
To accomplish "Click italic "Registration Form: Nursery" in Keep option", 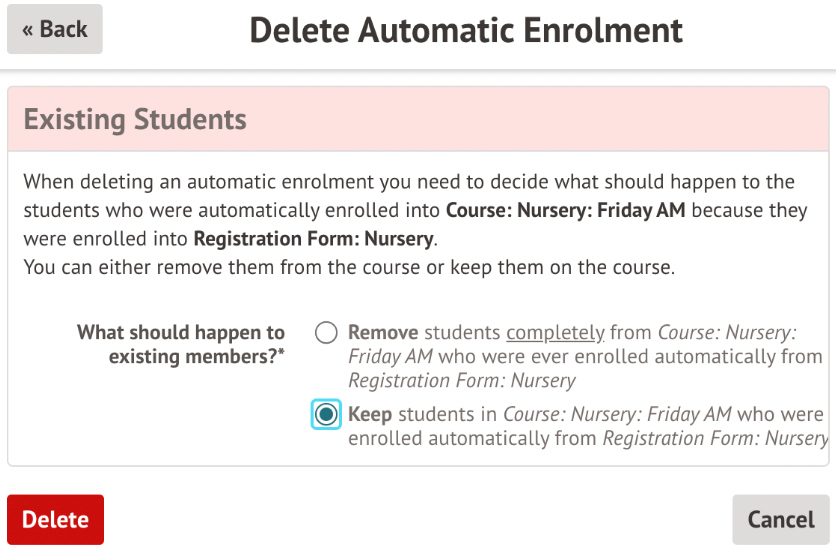I will [714, 439].
